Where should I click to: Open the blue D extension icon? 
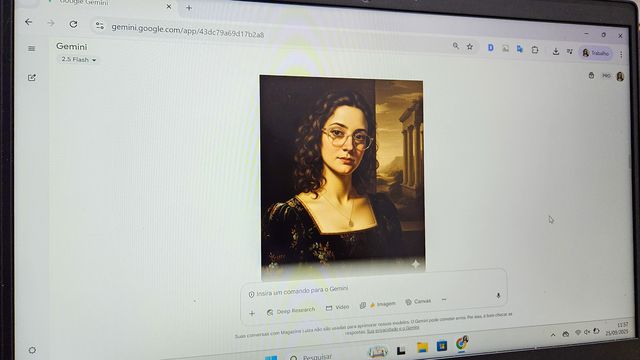tap(491, 48)
